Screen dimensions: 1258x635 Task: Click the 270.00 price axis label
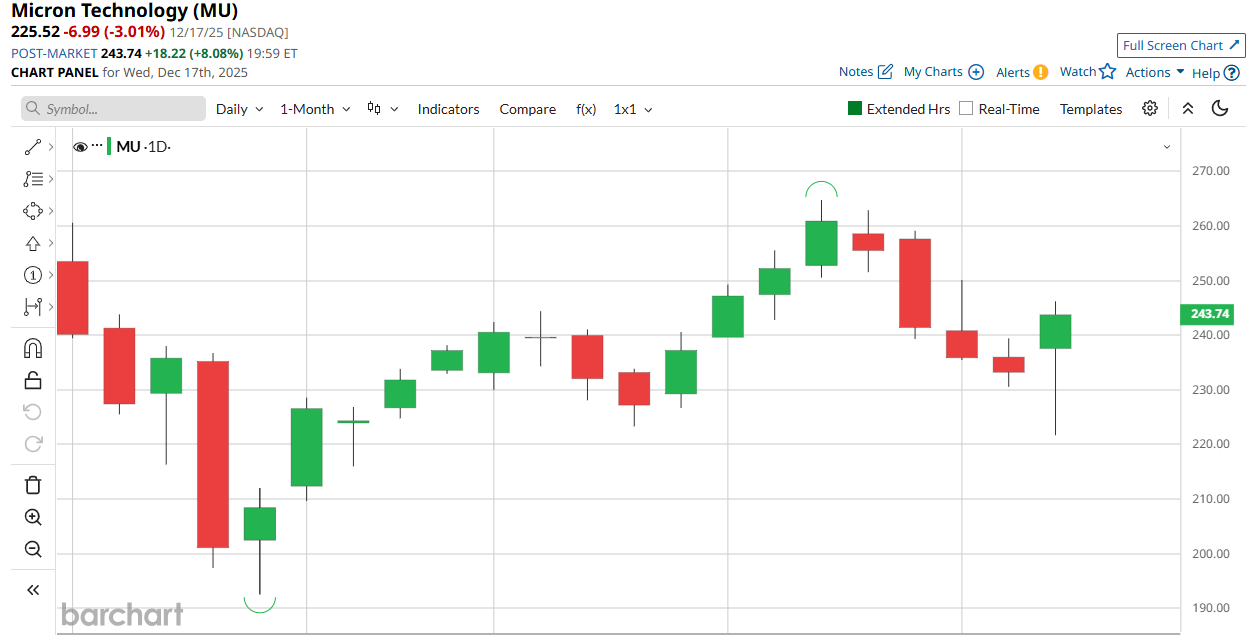click(x=1210, y=171)
